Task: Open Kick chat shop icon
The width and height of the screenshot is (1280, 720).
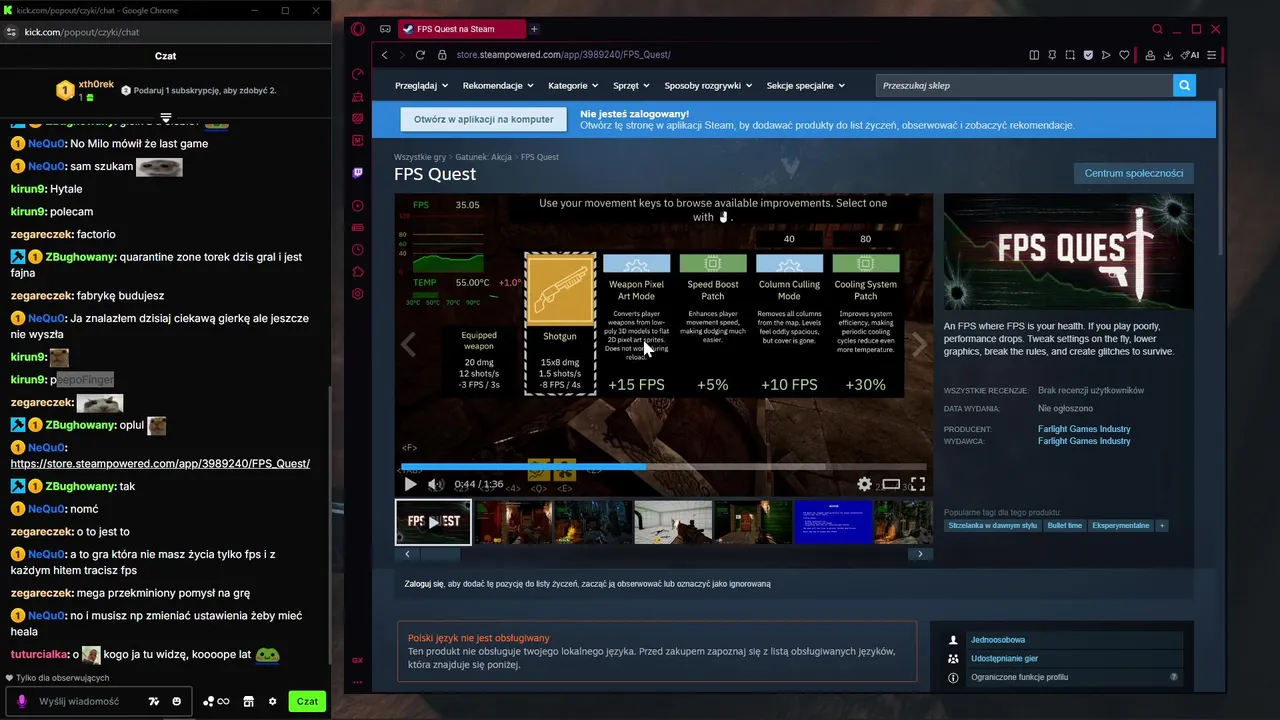Action: point(249,701)
